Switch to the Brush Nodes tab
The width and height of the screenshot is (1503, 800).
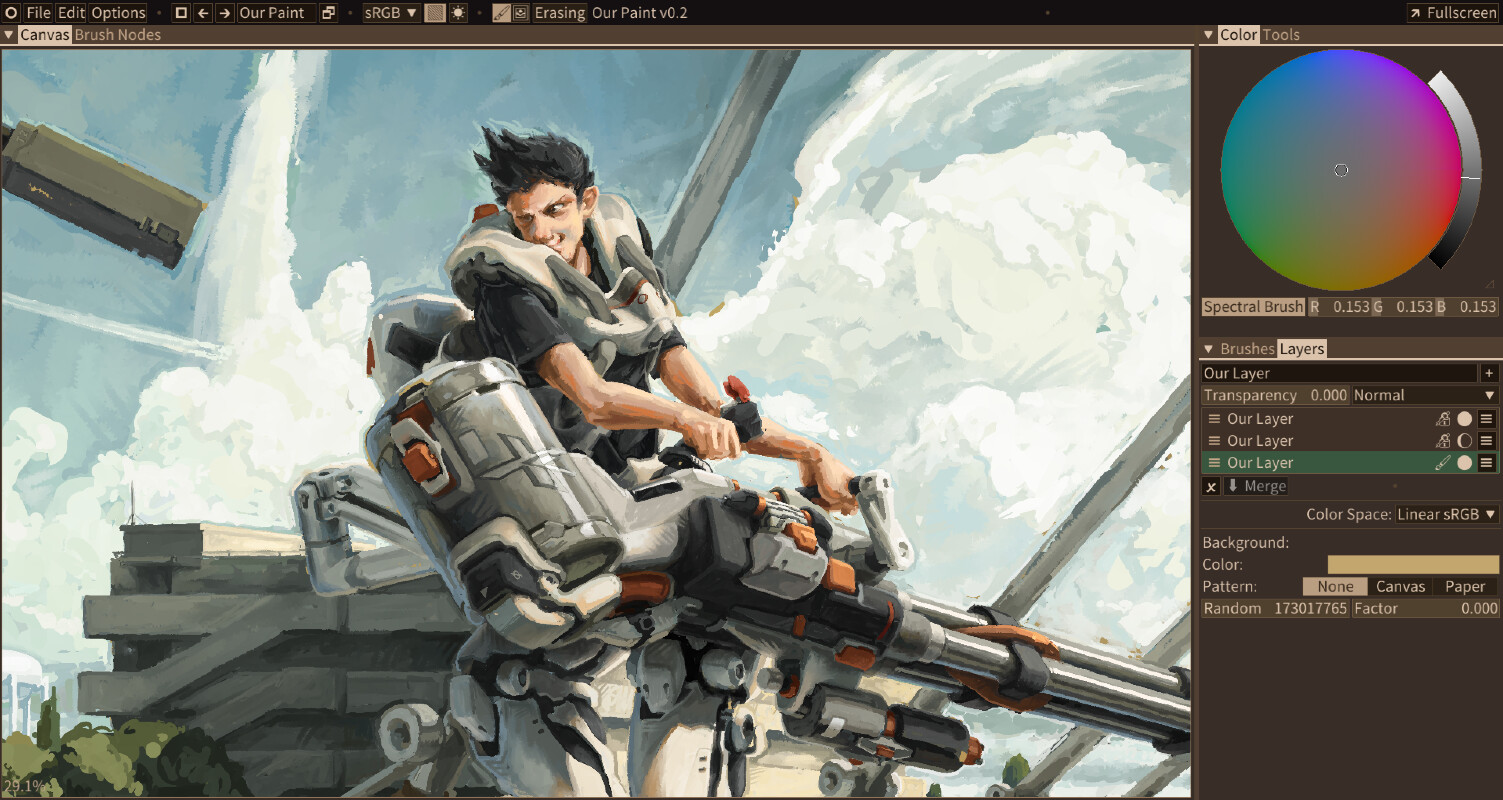coord(117,35)
